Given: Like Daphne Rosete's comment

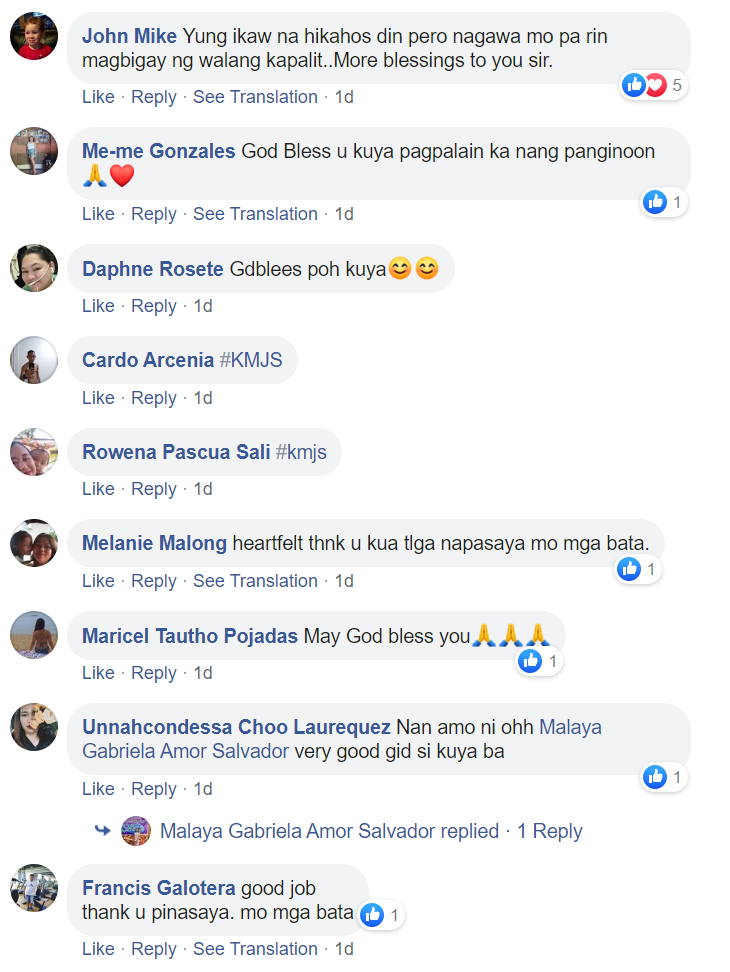Looking at the screenshot, I should pyautogui.click(x=98, y=306).
